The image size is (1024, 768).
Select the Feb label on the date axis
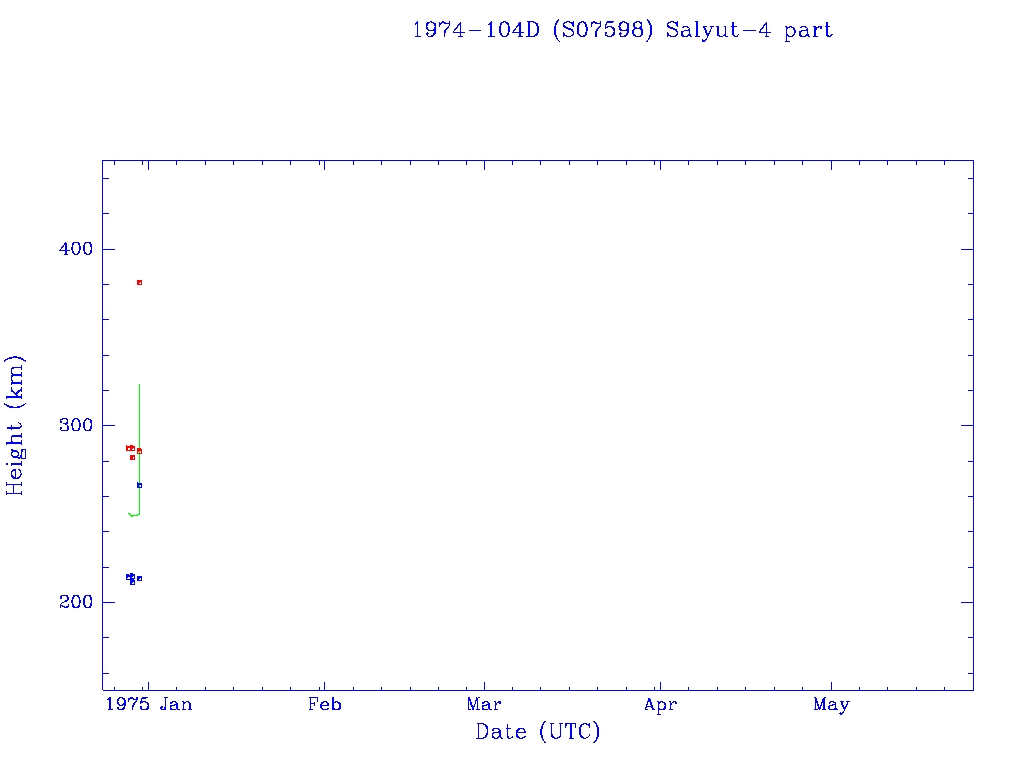[324, 705]
